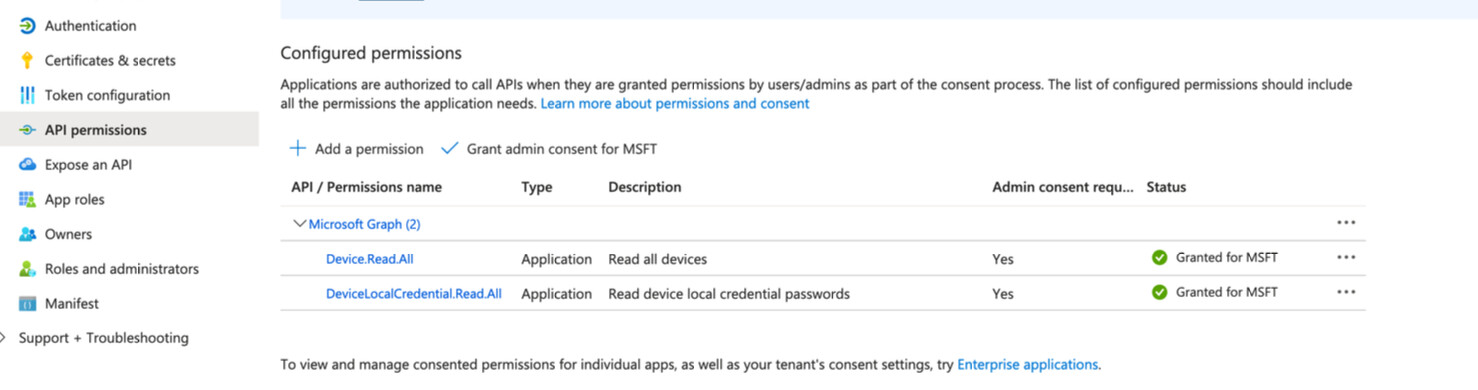Click API / Permissions name column header
Viewport: 1478px width, 390px height.
366,187
